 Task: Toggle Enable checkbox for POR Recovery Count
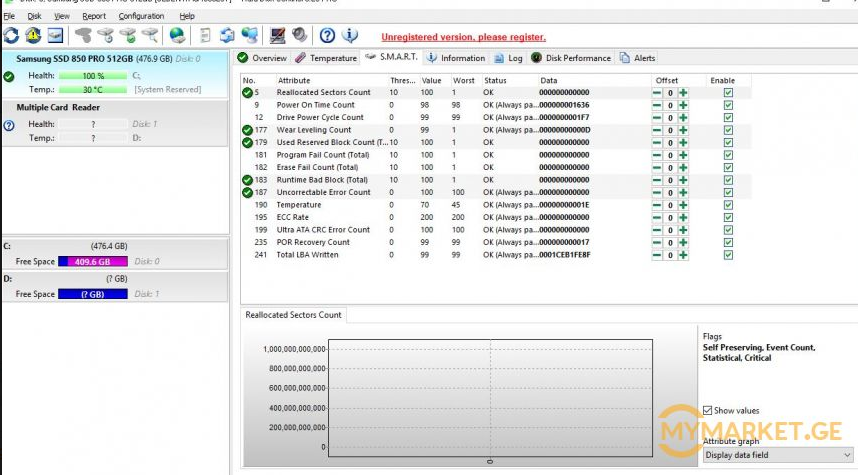coord(728,242)
